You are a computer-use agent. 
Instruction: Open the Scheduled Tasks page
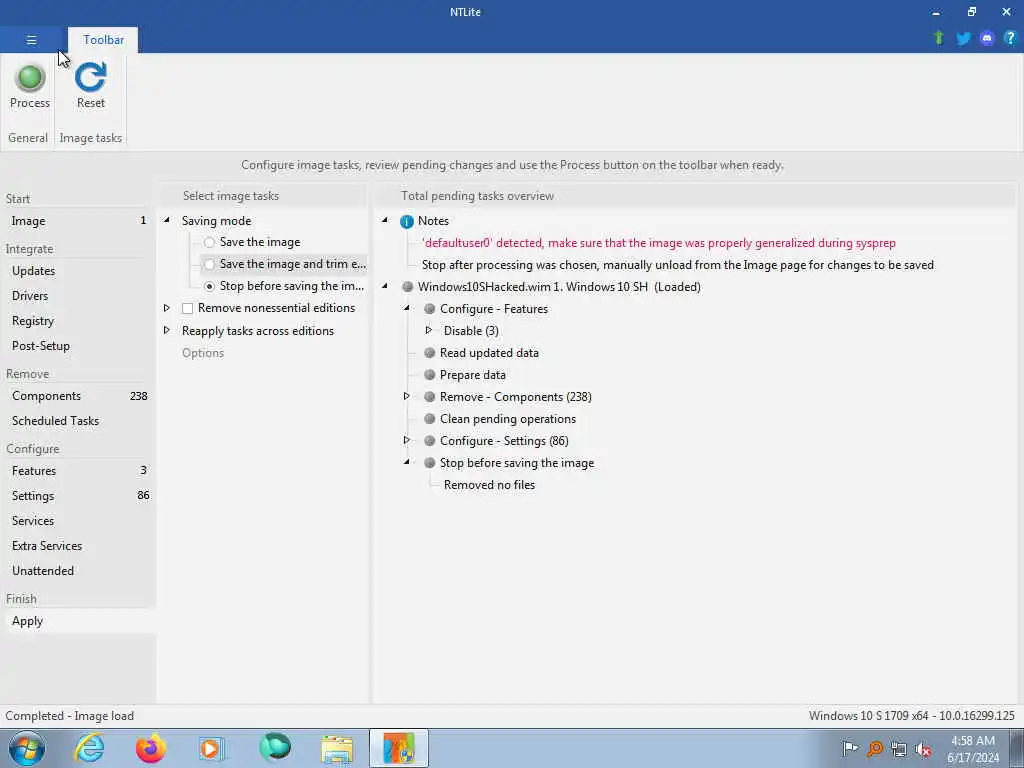coord(78,421)
